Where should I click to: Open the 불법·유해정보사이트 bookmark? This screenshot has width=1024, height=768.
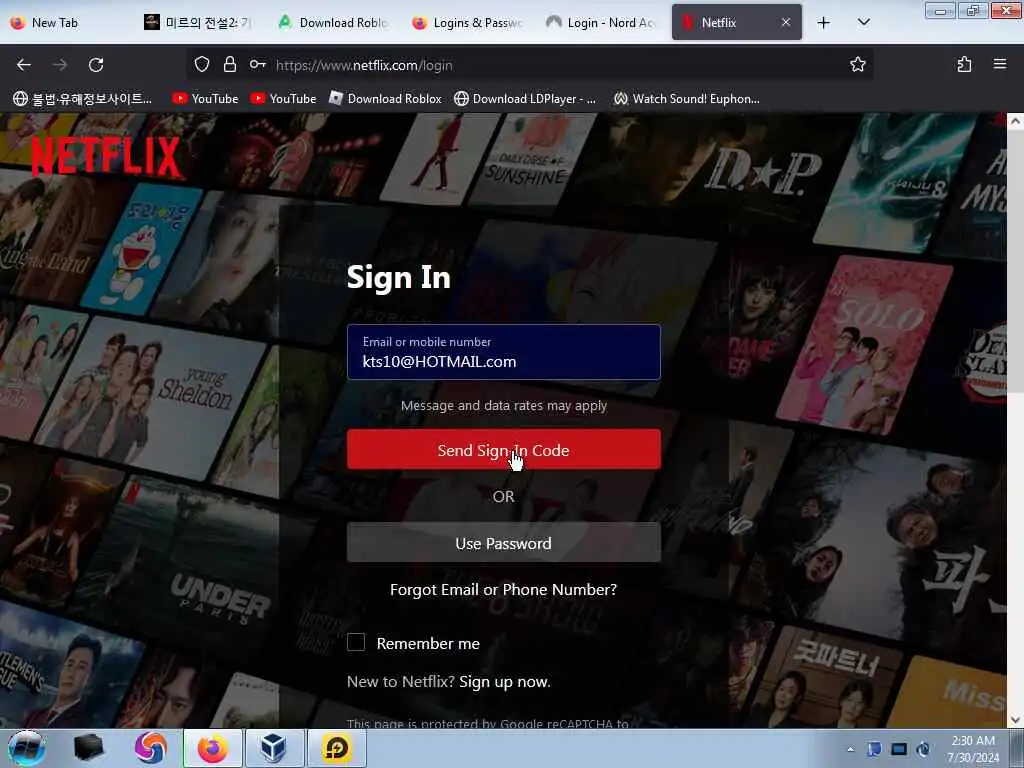[82, 99]
